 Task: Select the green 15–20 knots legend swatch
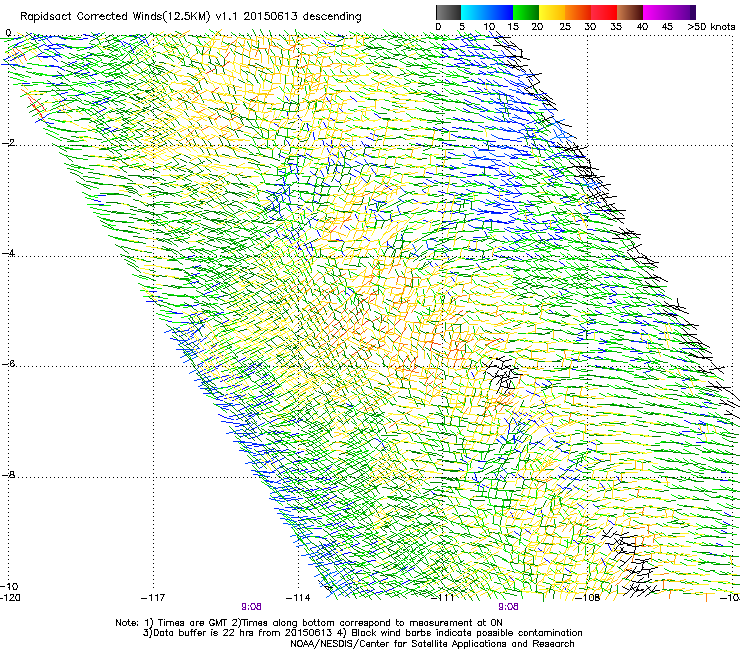point(526,12)
